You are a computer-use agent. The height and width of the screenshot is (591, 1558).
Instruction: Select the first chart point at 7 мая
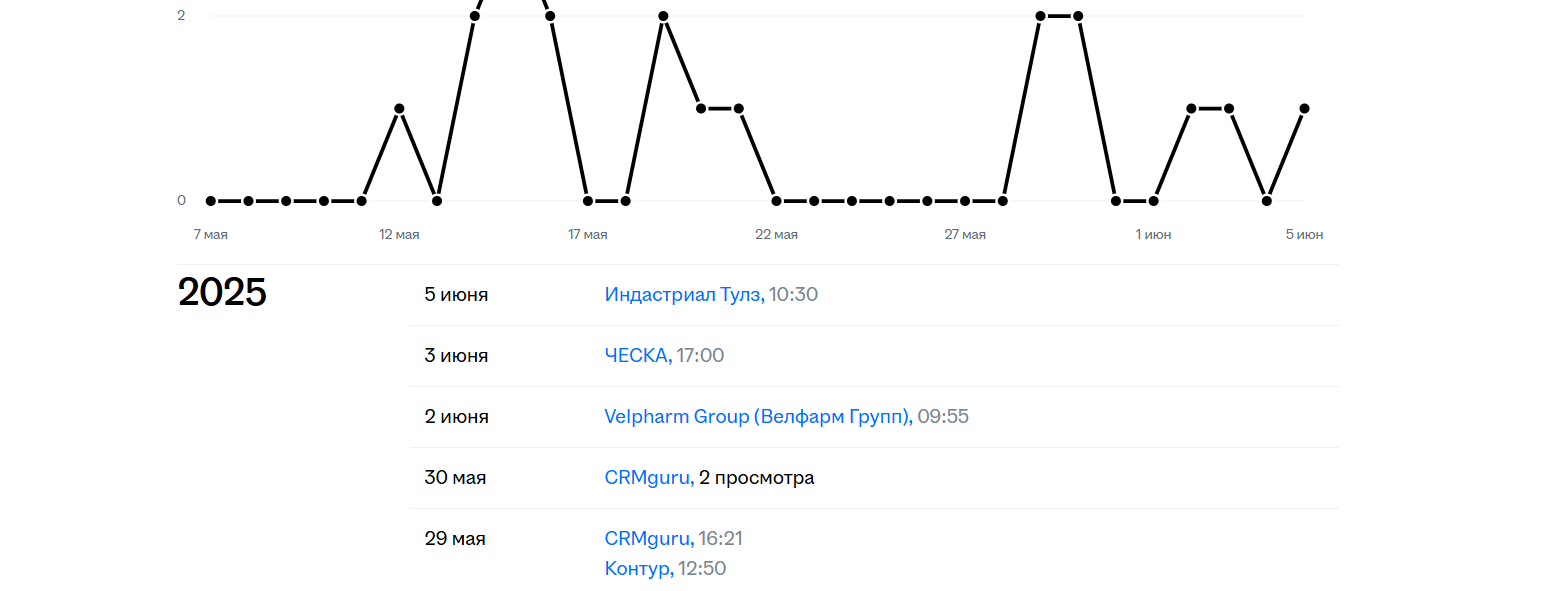[x=211, y=201]
